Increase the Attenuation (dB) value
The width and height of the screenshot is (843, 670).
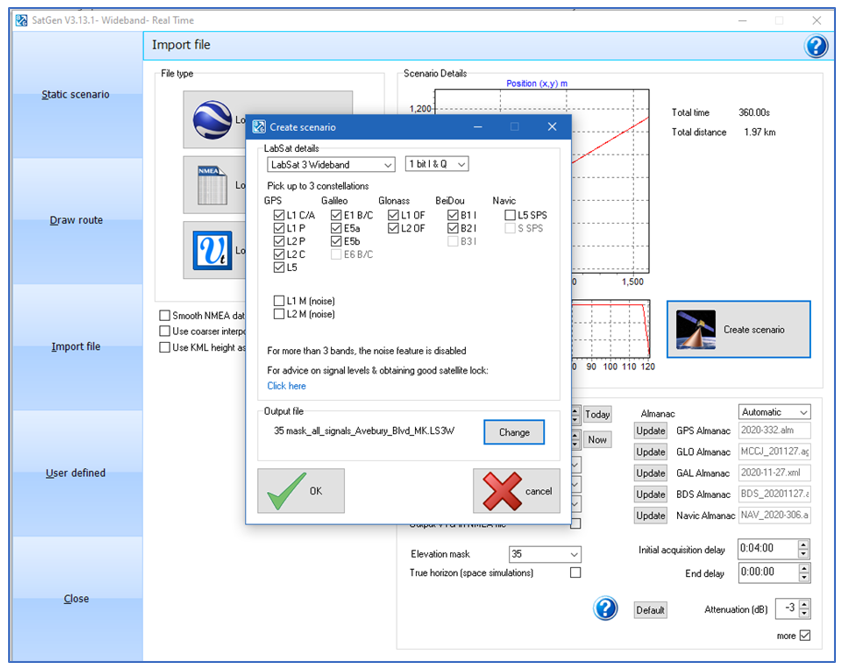tap(804, 604)
